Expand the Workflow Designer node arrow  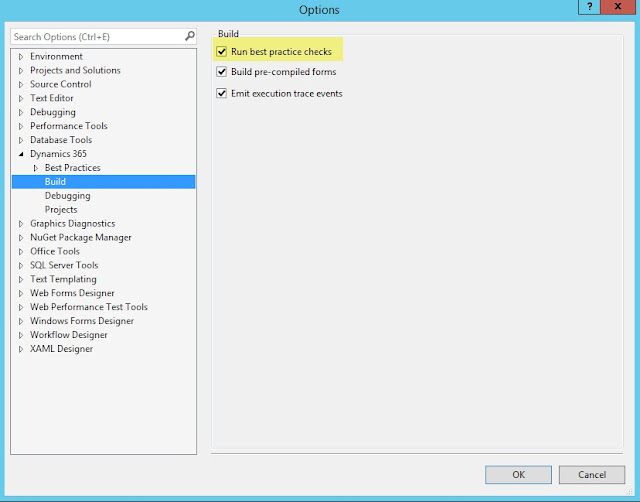coord(21,335)
